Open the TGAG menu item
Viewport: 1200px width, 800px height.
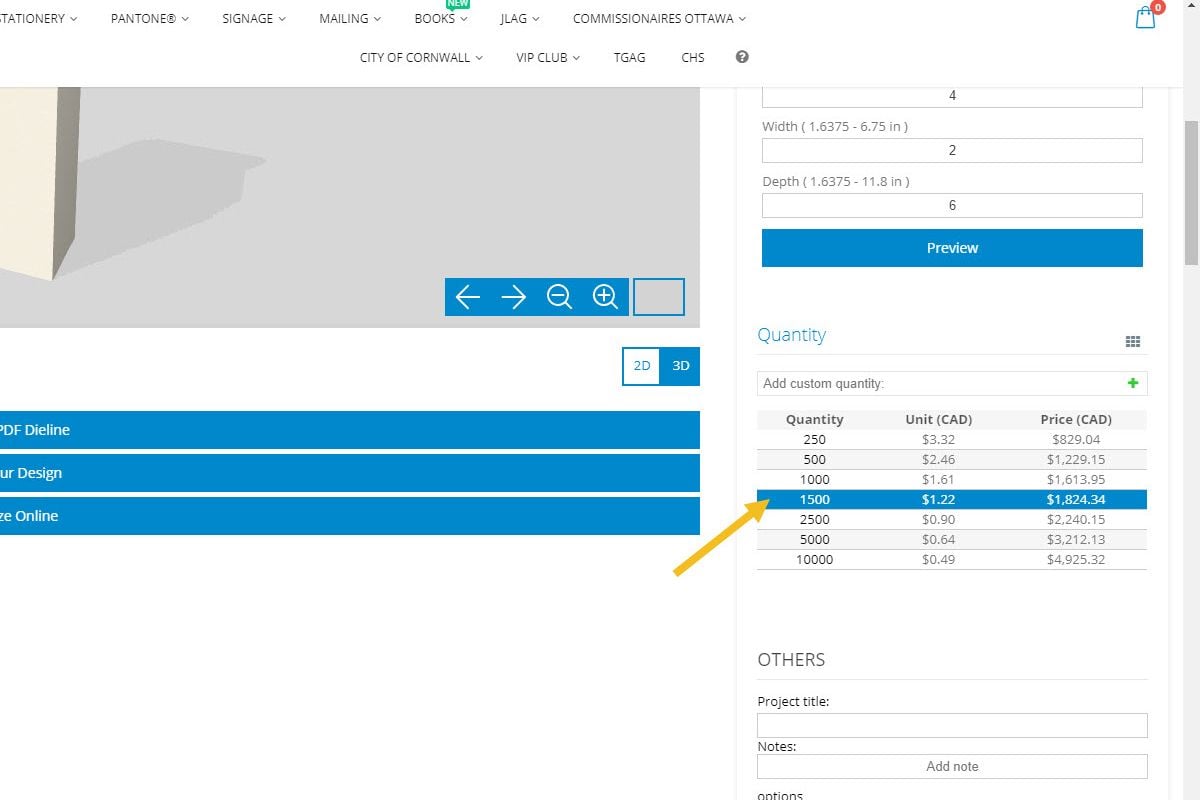629,57
